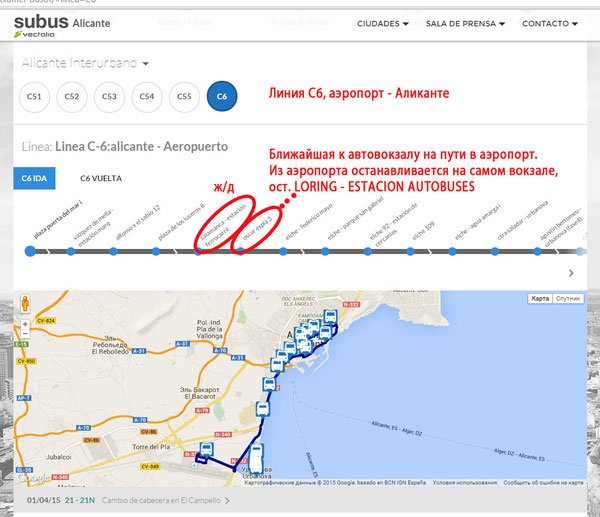Expand the Sala de Prensa menu
This screenshot has width=600, height=517.
click(466, 23)
